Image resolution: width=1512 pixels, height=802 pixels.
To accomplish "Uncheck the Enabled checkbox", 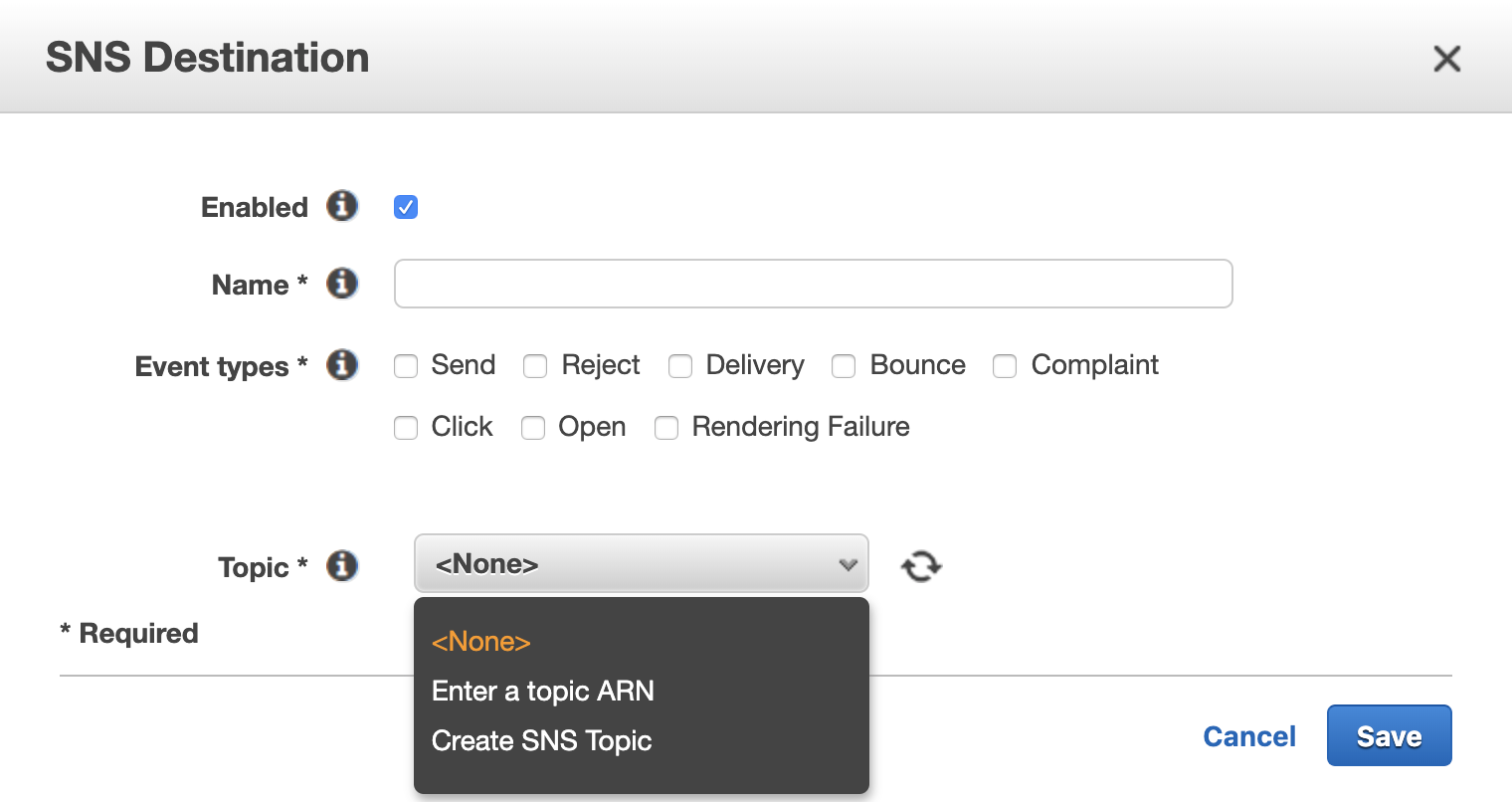I will pos(406,207).
